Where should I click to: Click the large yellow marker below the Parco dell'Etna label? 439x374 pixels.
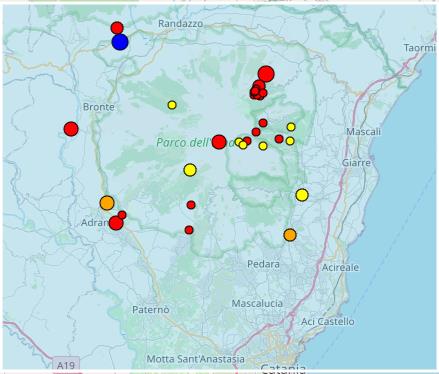point(190,170)
